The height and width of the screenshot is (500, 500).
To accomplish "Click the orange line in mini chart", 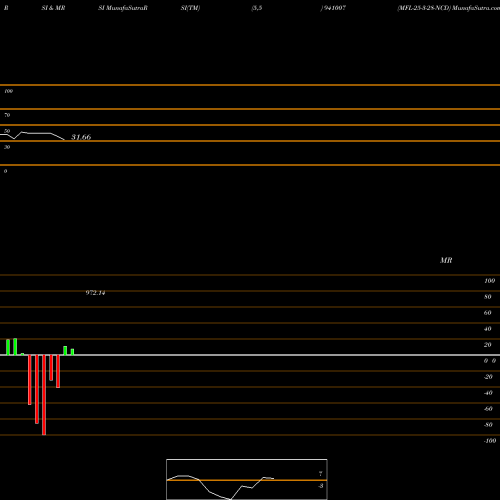I will 247,480.
